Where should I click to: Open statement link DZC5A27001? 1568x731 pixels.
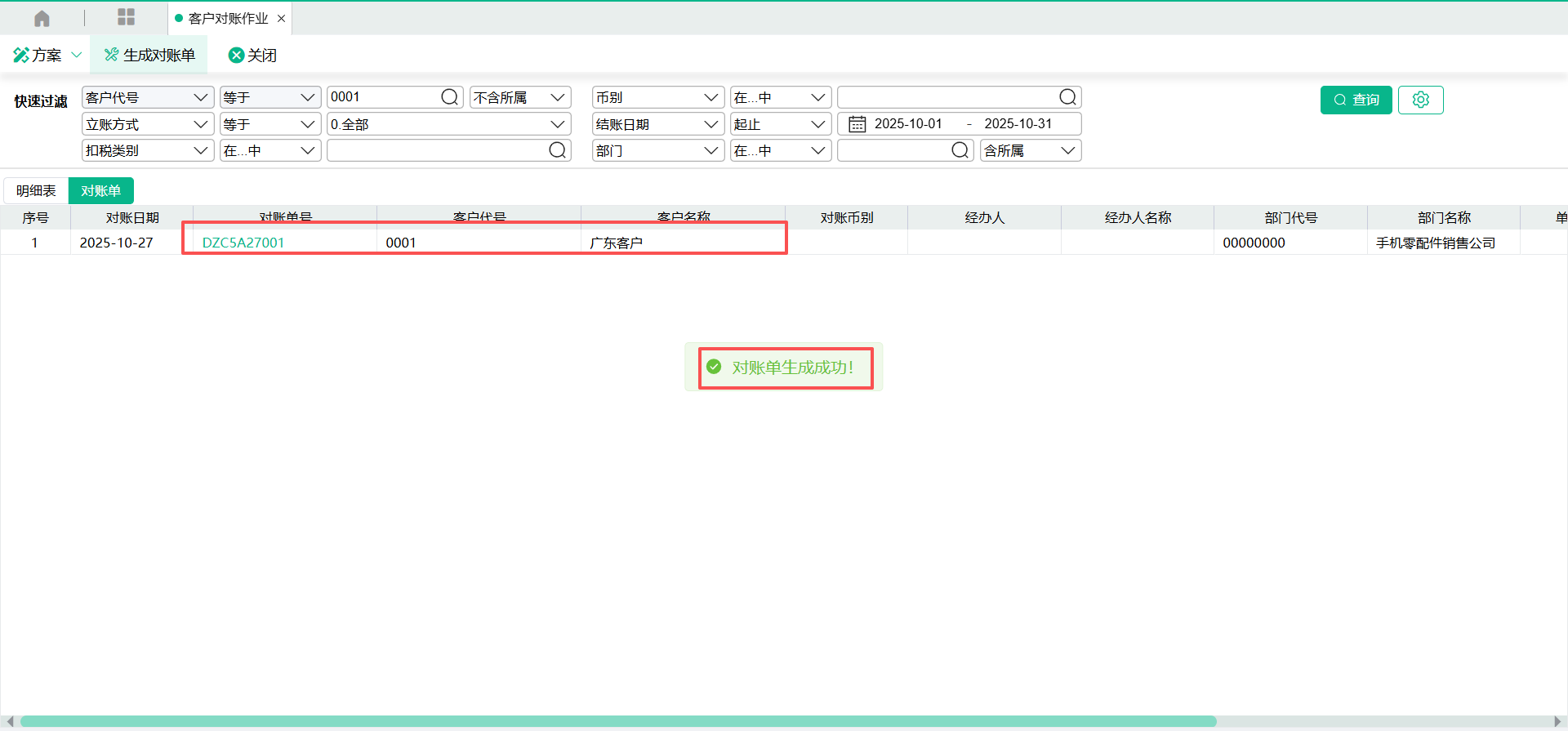[x=243, y=243]
